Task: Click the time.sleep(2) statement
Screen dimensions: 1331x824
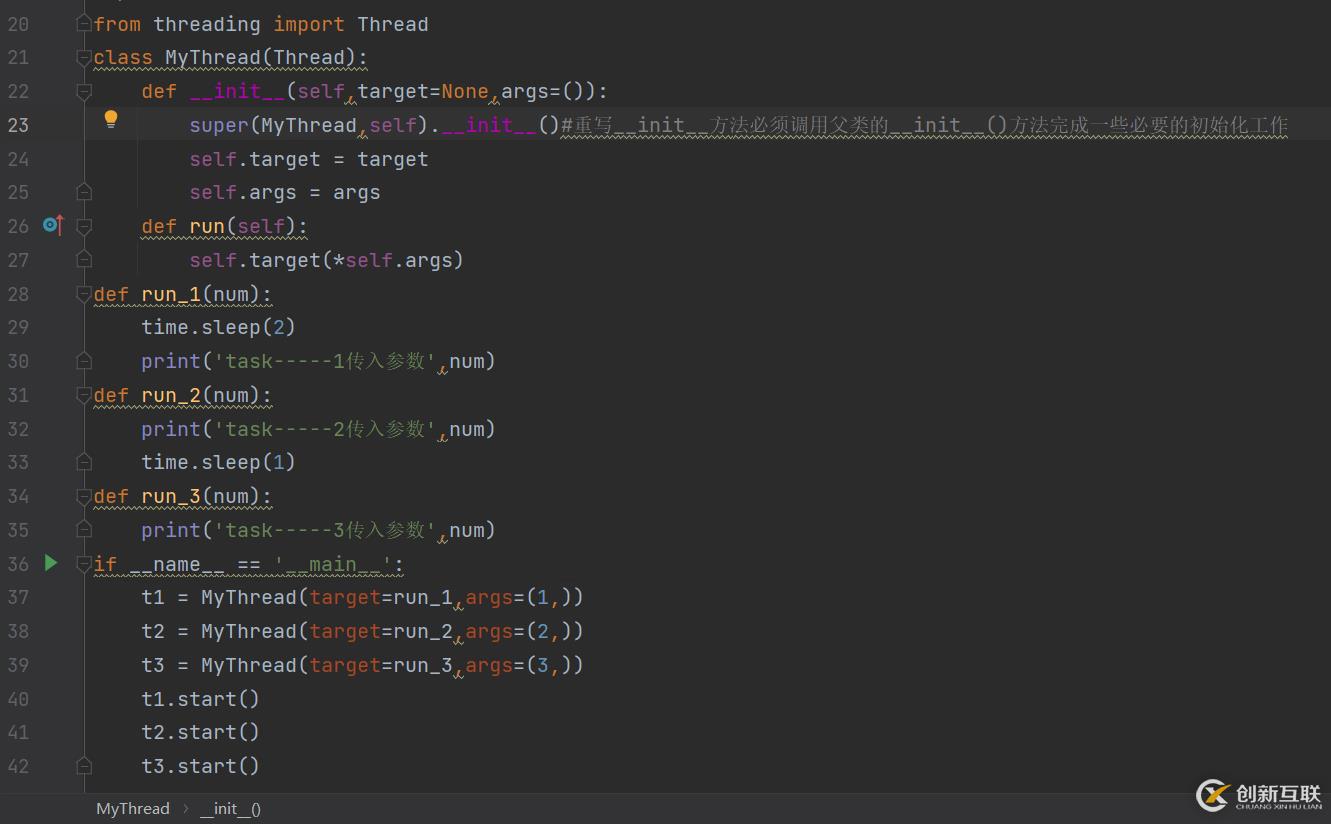Action: pyautogui.click(x=218, y=327)
